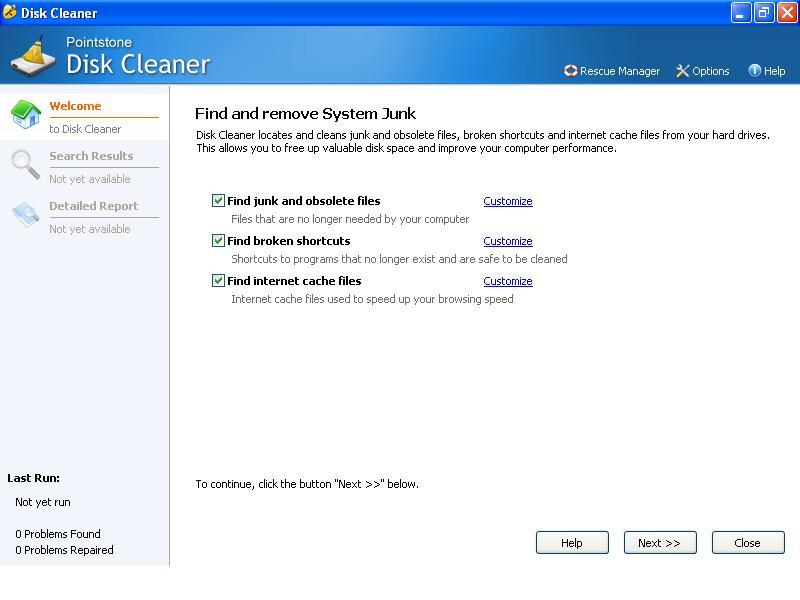800x600 pixels.
Task: Restore down the Disk Cleaner window
Action: [764, 13]
